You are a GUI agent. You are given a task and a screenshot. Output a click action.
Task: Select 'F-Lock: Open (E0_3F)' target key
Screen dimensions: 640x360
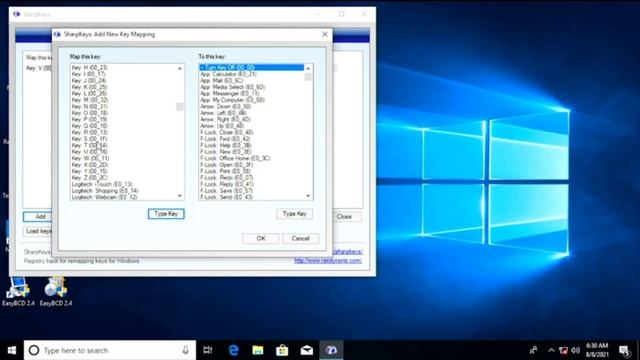[x=227, y=165]
